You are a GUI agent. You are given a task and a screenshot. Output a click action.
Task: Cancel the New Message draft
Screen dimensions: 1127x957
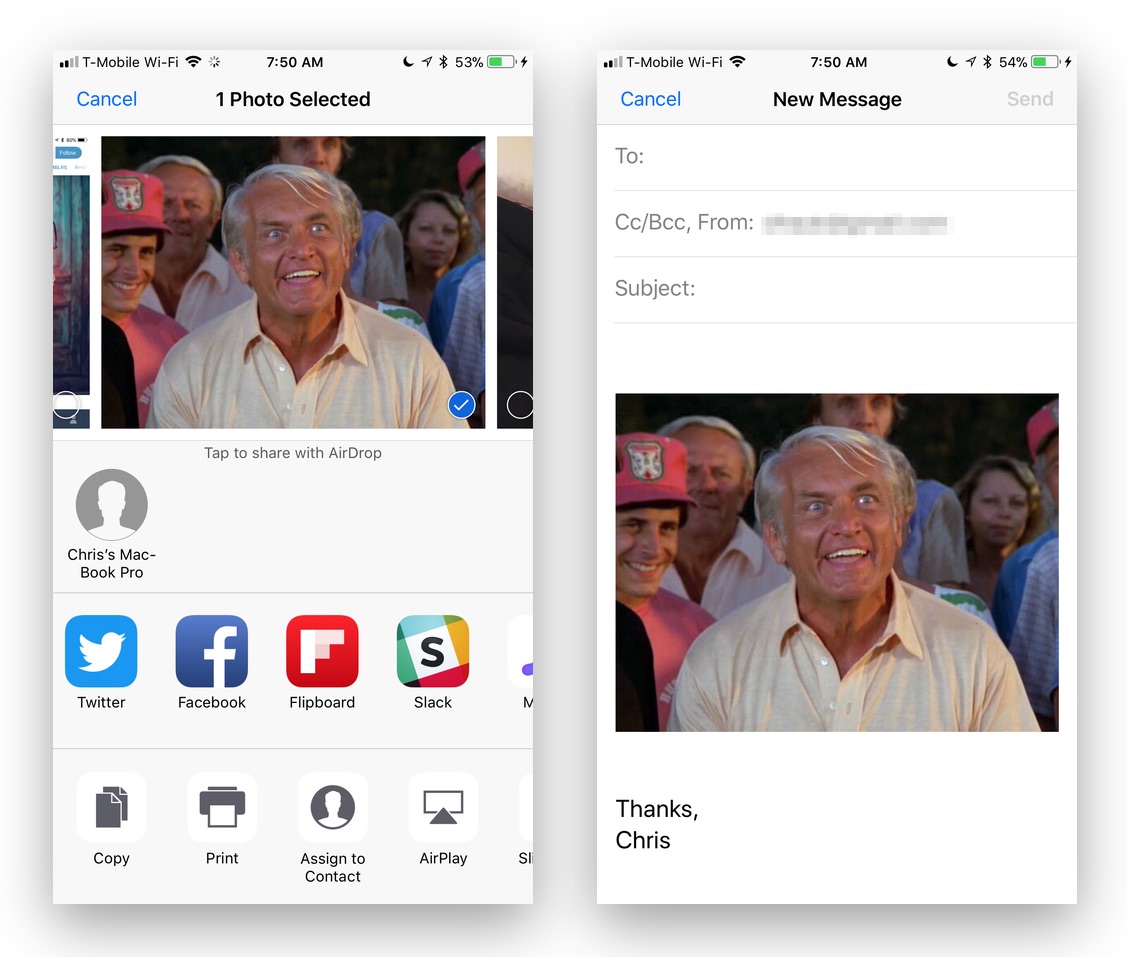click(x=651, y=99)
